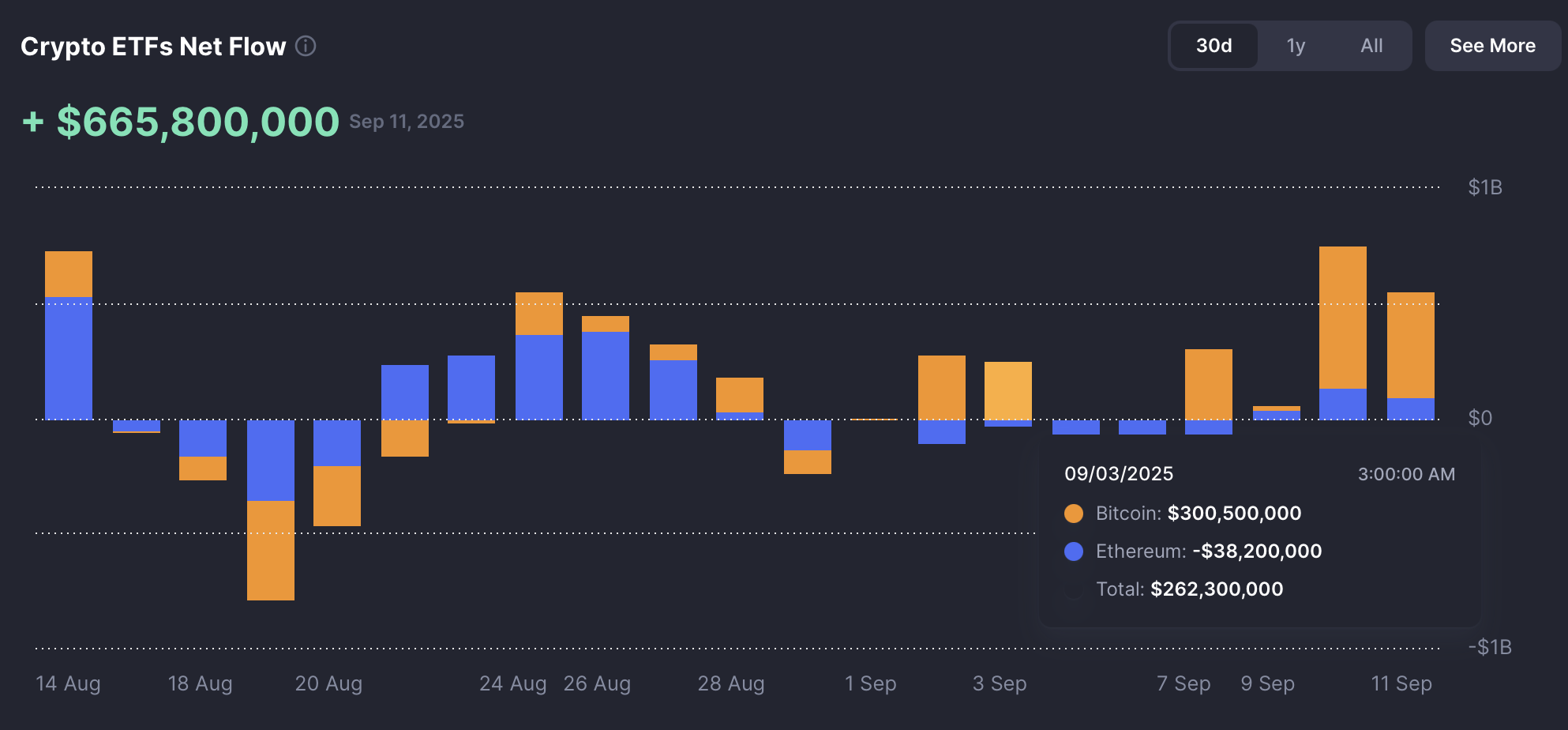The height and width of the screenshot is (730, 1568).
Task: Click the orange Bitcoin legend dot in the tooltip
Action: pos(1074,513)
